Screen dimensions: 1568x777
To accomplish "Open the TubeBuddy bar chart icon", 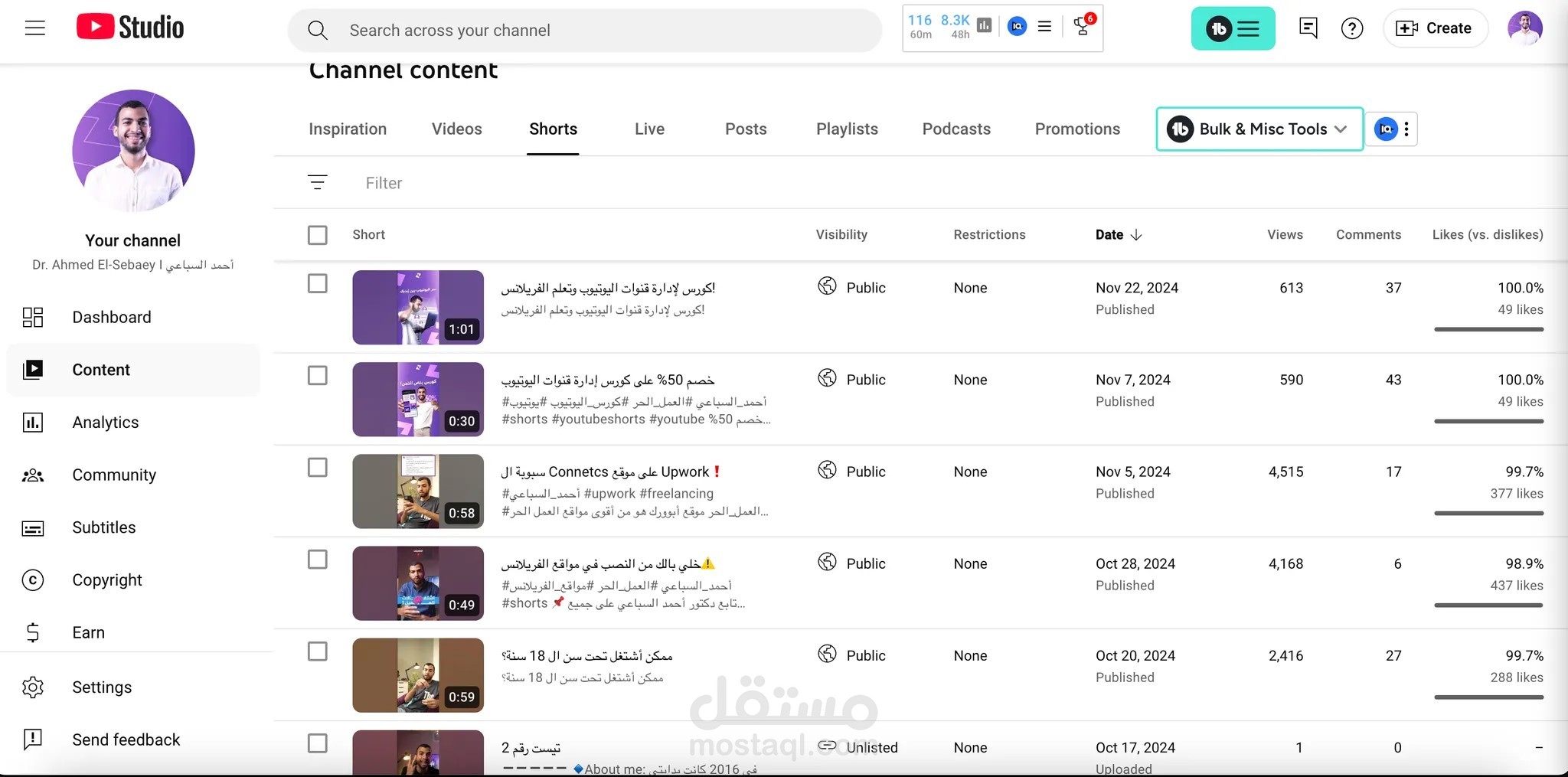I will point(985,26).
